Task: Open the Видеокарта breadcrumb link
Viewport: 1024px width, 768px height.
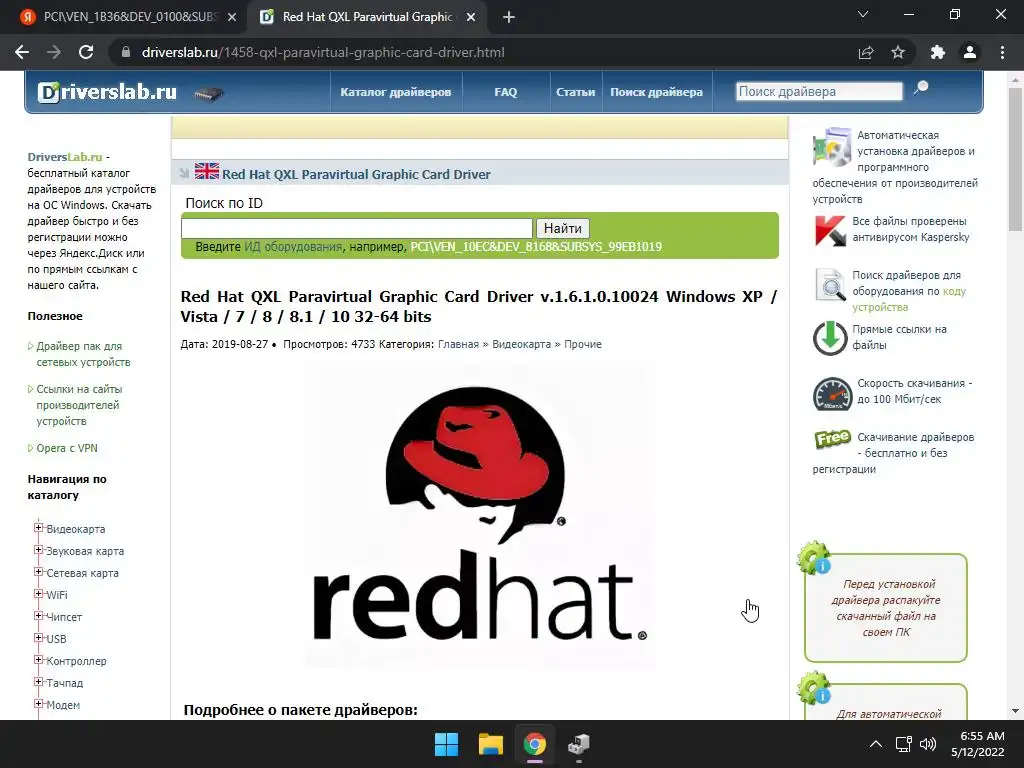Action: click(x=521, y=344)
